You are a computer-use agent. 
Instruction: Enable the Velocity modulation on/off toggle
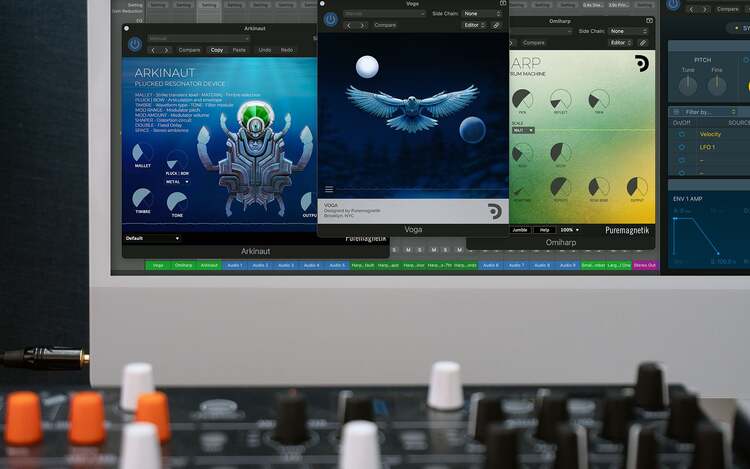click(x=681, y=134)
